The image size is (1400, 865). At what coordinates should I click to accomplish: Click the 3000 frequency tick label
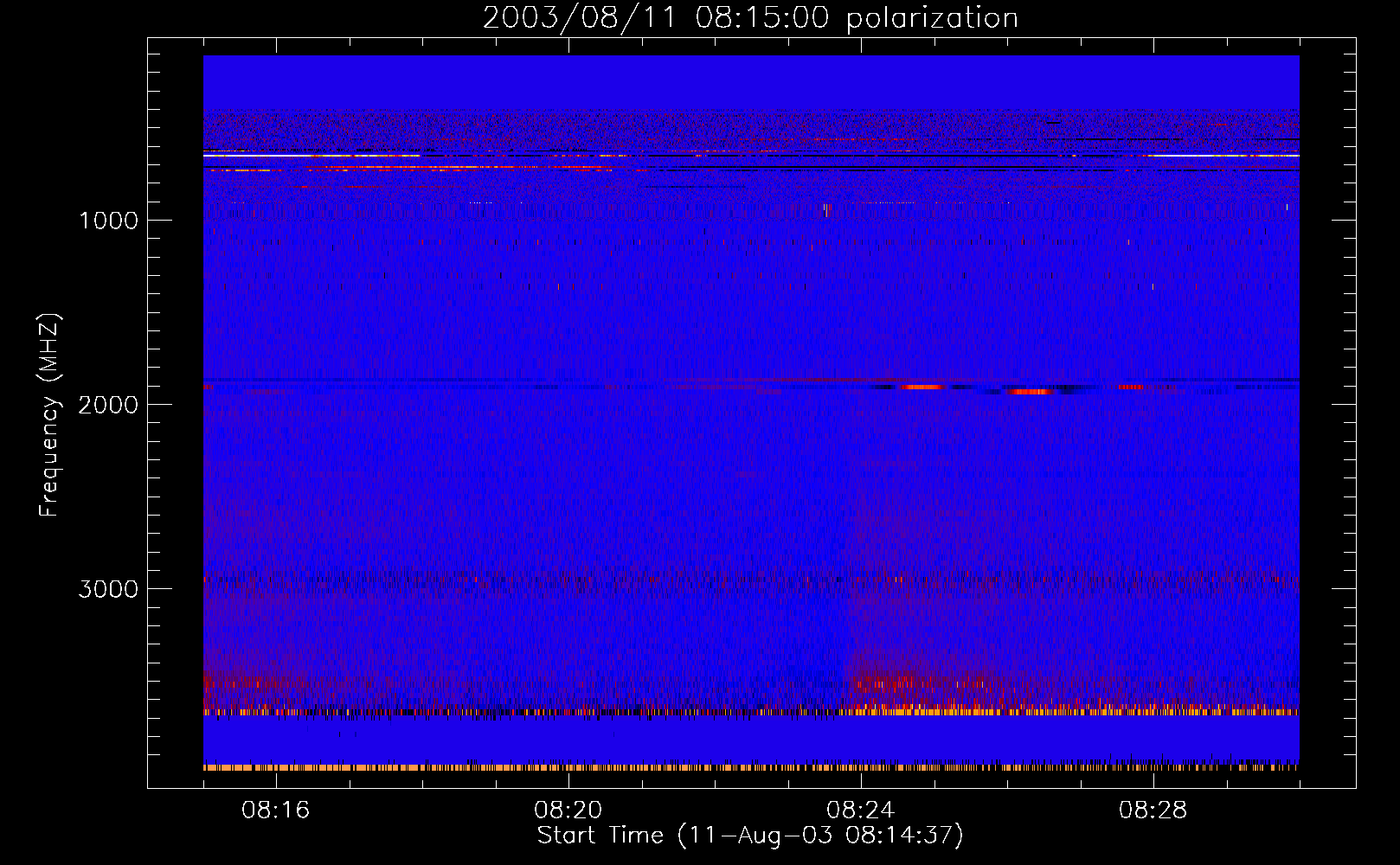[108, 589]
